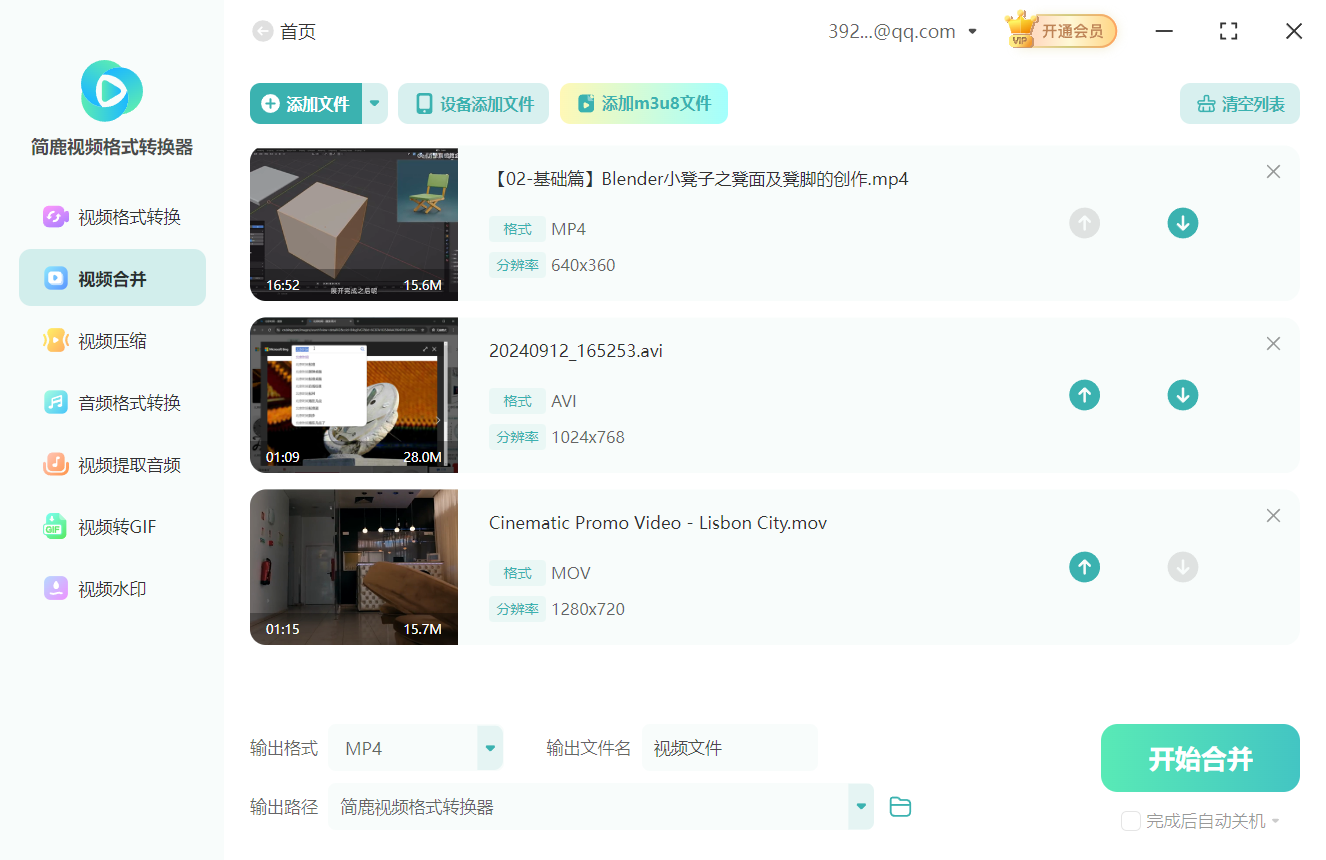Expand the 完成后自动关机 options arrow
Image resolution: width=1326 pixels, height=860 pixels.
click(x=1275, y=822)
